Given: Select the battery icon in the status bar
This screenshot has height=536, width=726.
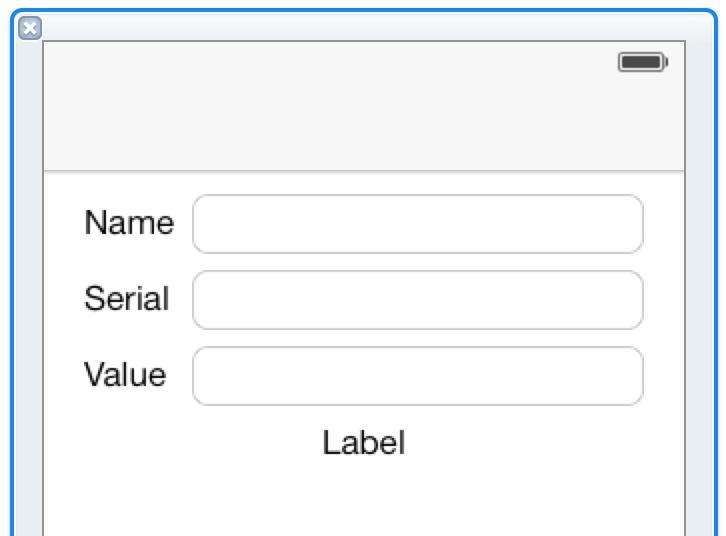Looking at the screenshot, I should click(x=643, y=62).
